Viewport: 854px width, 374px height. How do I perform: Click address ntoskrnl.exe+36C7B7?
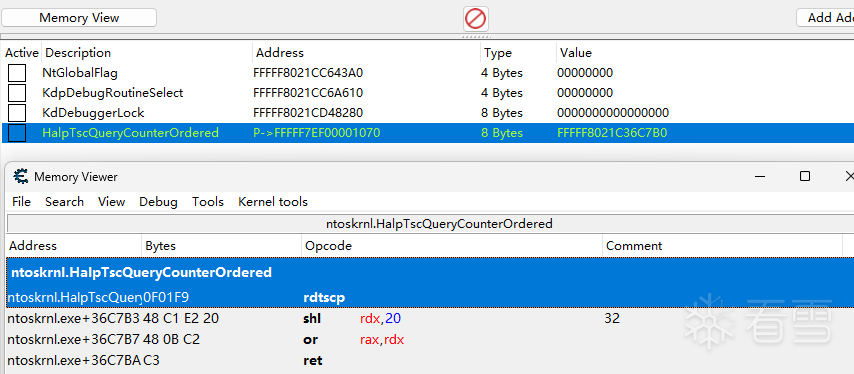tap(74, 340)
